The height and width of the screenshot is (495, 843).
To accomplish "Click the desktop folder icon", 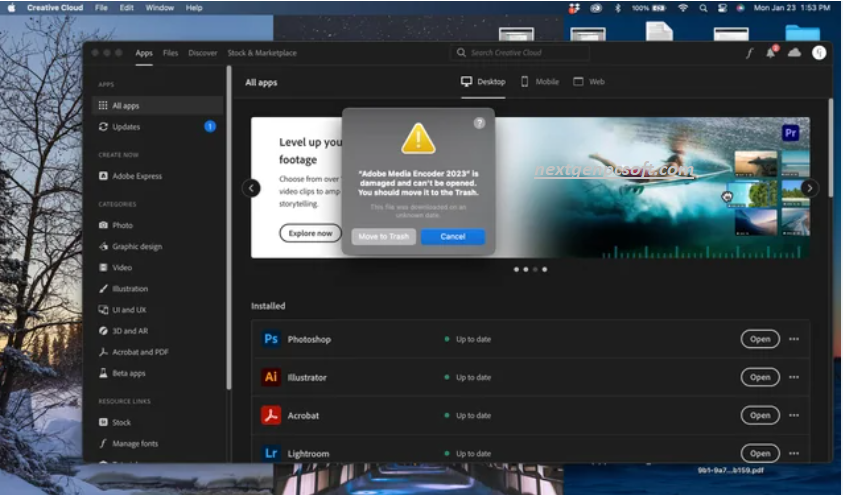I will [803, 31].
